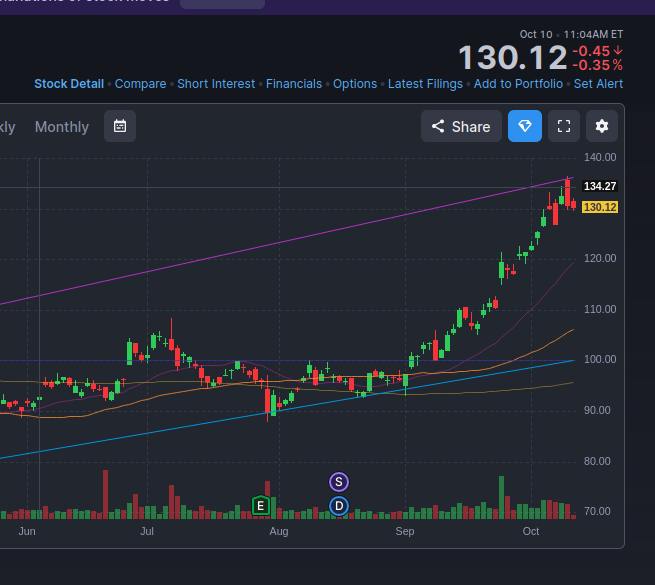Open Latest Filings
This screenshot has width=655, height=585.
(x=425, y=84)
